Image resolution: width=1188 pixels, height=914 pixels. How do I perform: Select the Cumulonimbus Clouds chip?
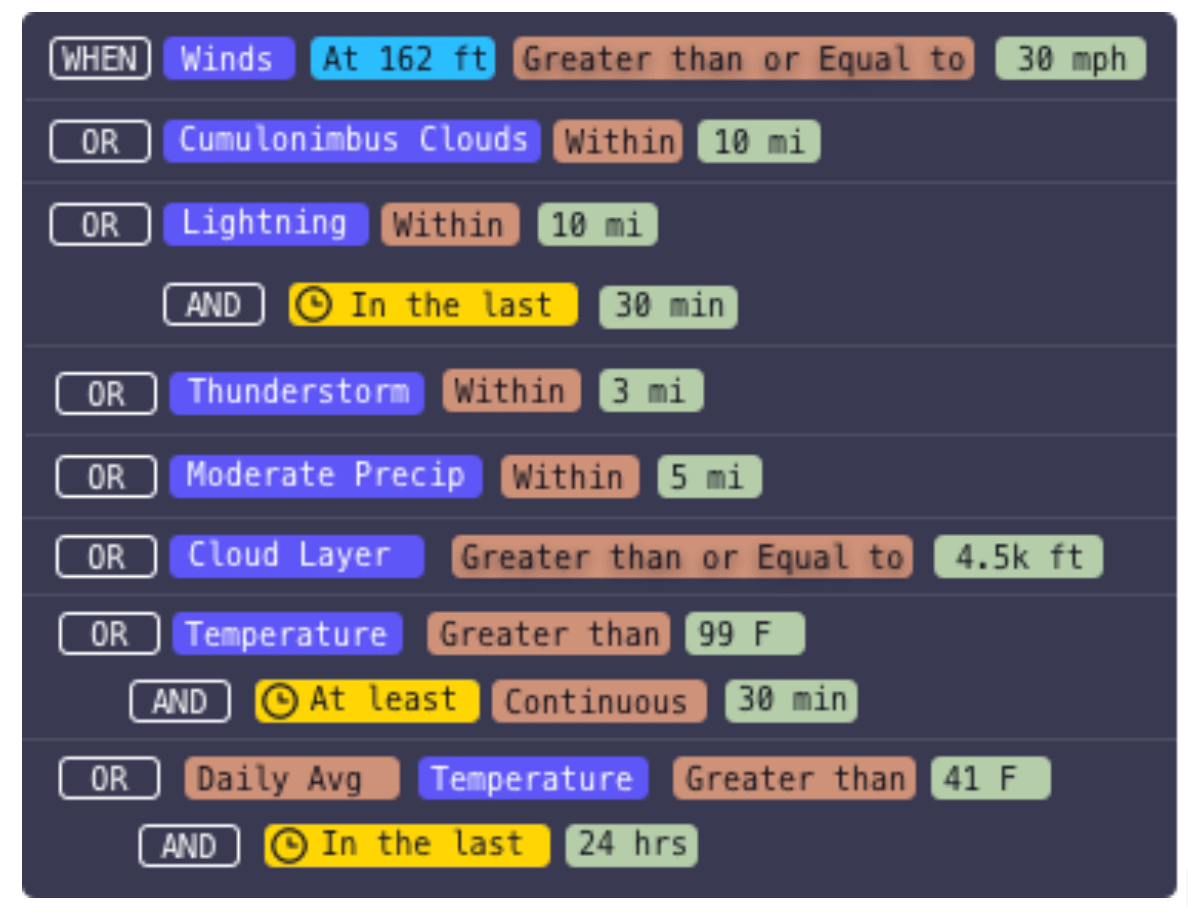tap(352, 141)
